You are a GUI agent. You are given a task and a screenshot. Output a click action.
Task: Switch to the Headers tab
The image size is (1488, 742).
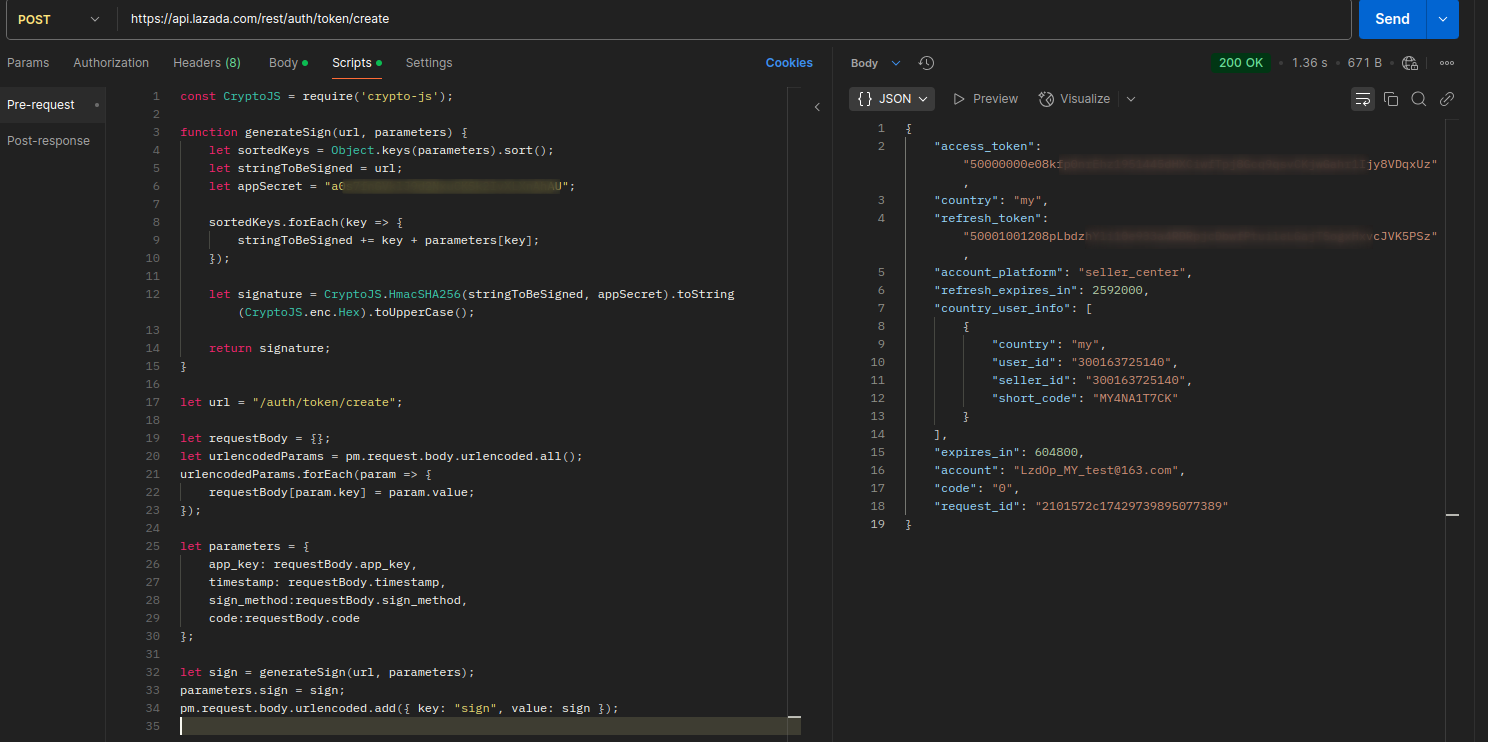pyautogui.click(x=206, y=63)
